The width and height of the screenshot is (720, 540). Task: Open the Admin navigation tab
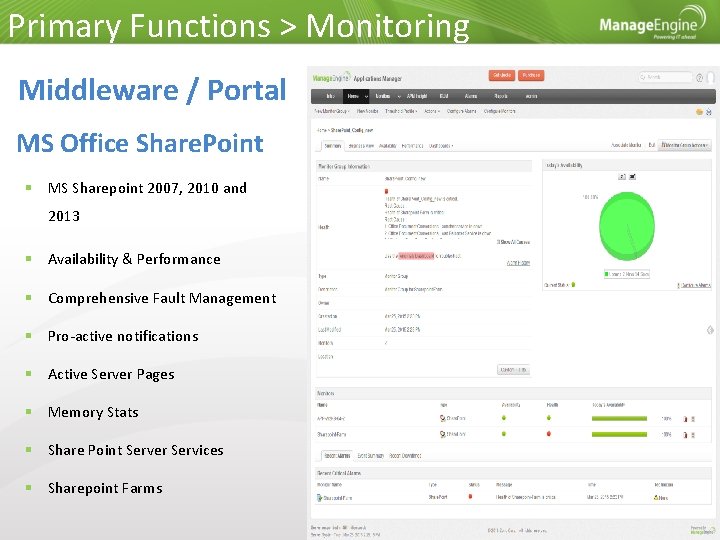coord(531,96)
